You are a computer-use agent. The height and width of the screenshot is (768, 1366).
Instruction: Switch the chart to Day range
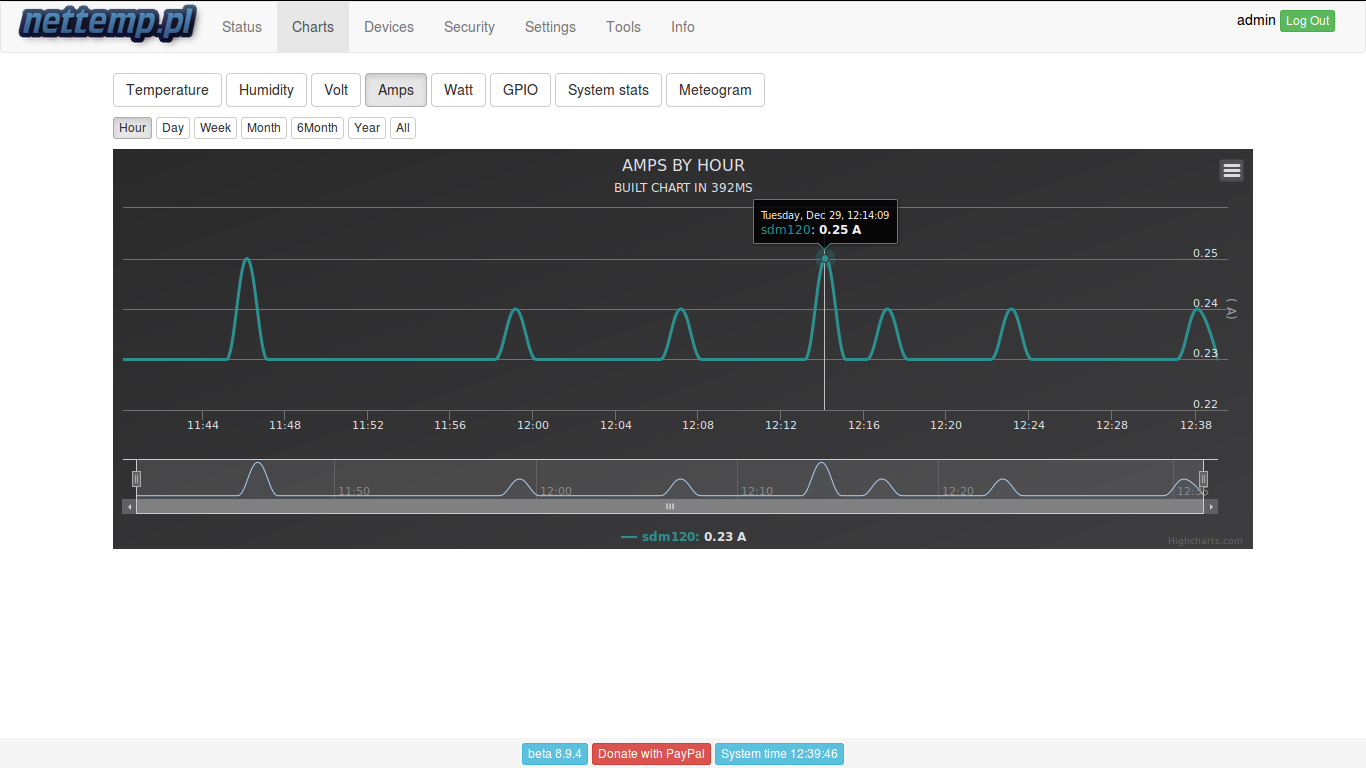click(173, 128)
